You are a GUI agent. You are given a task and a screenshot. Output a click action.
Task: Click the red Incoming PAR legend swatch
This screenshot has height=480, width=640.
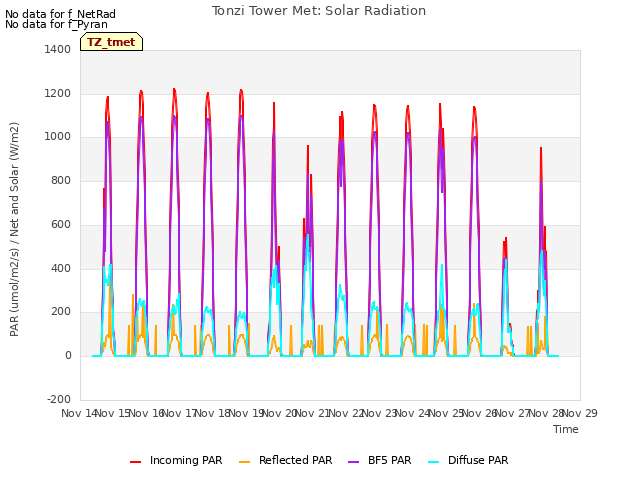pos(136,462)
